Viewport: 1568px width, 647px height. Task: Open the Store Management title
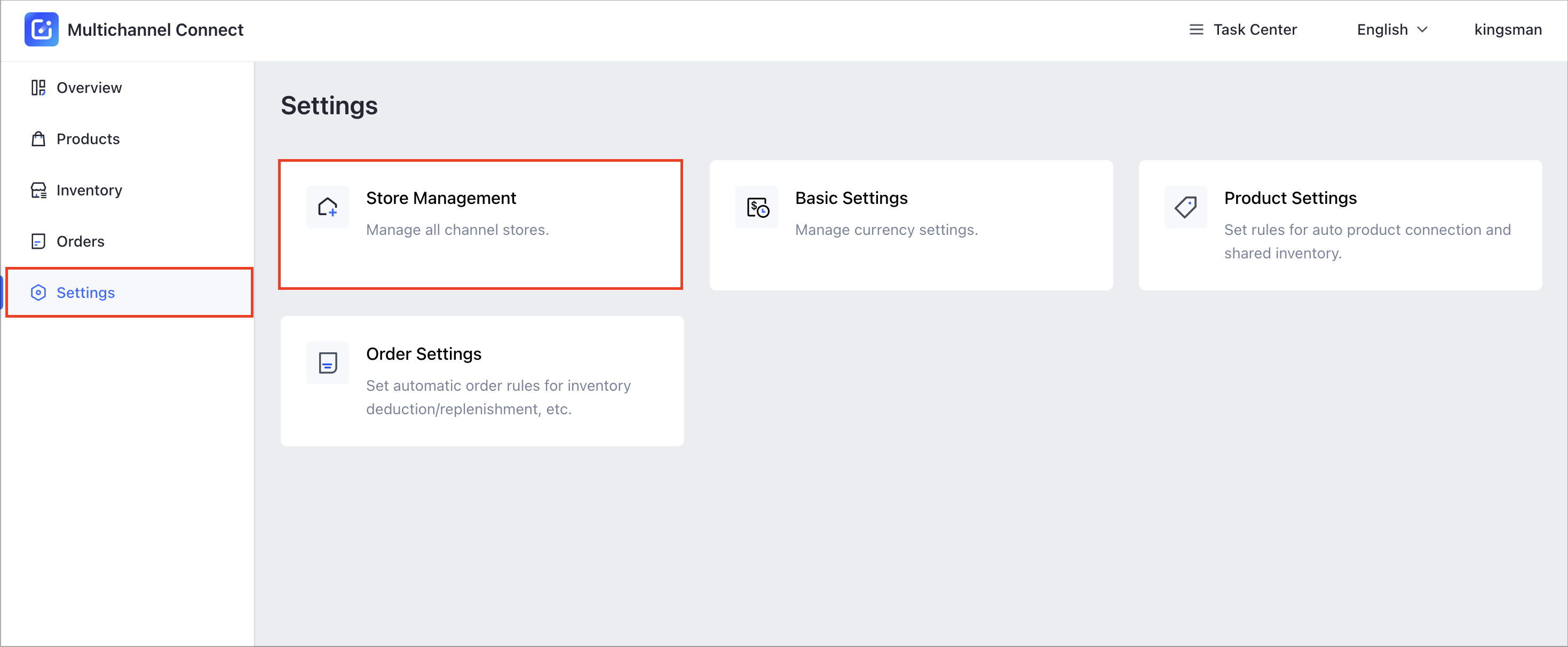pyautogui.click(x=441, y=198)
